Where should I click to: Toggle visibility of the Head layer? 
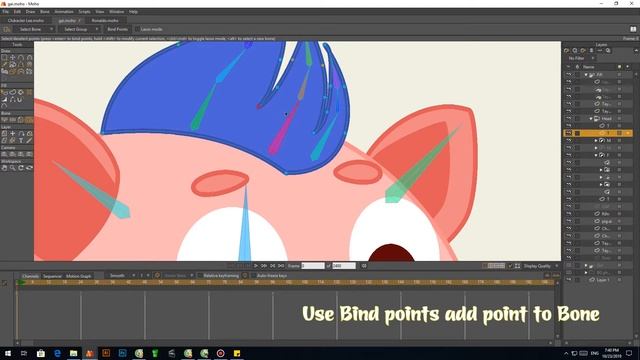pos(569,118)
